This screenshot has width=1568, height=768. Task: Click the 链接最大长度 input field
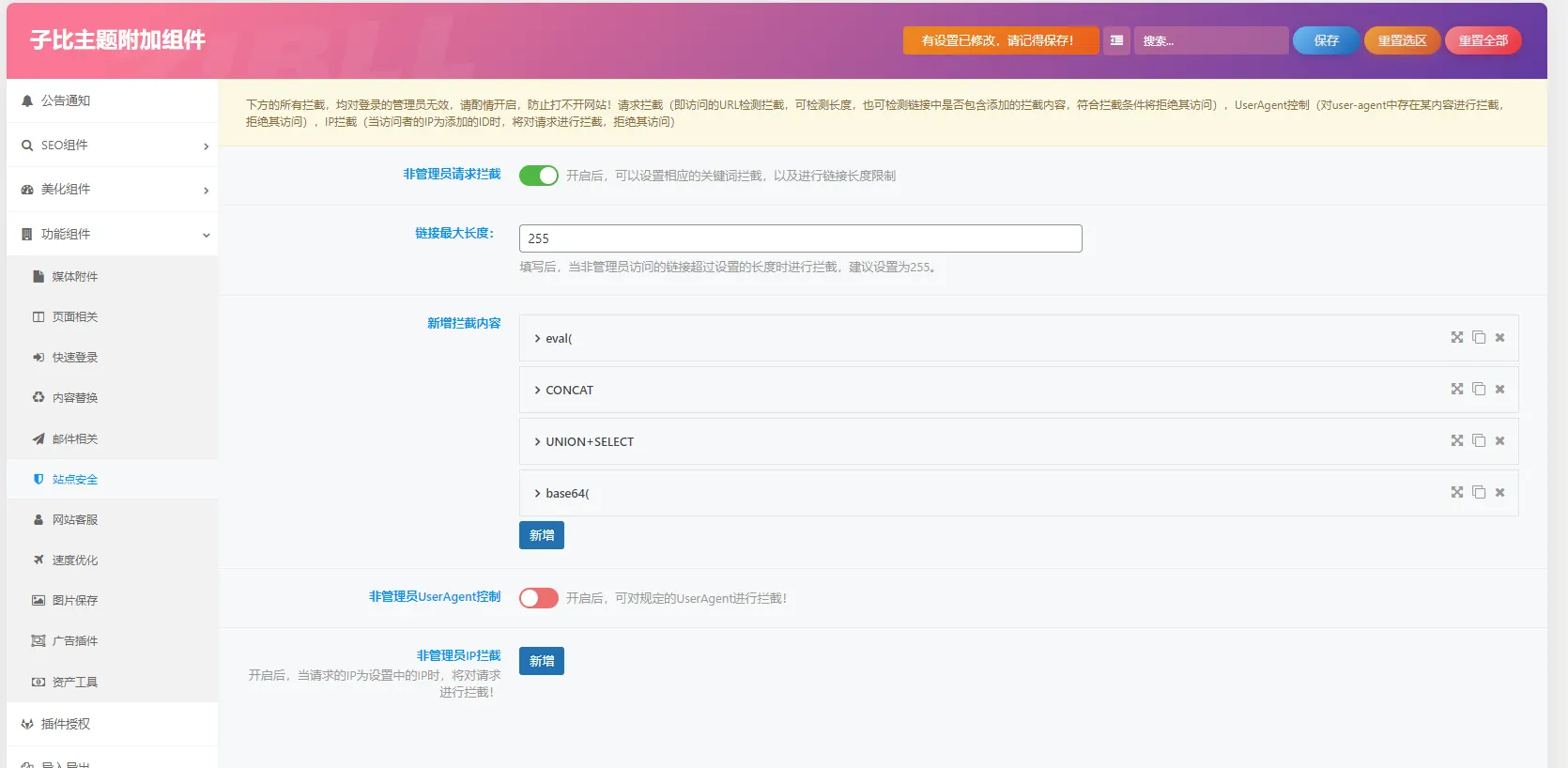(800, 238)
